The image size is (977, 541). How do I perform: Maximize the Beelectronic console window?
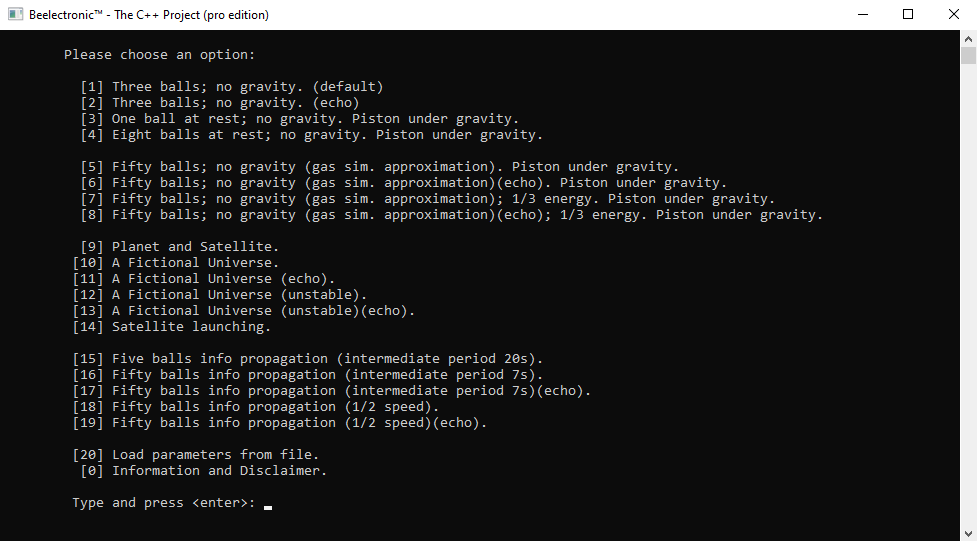[908, 15]
